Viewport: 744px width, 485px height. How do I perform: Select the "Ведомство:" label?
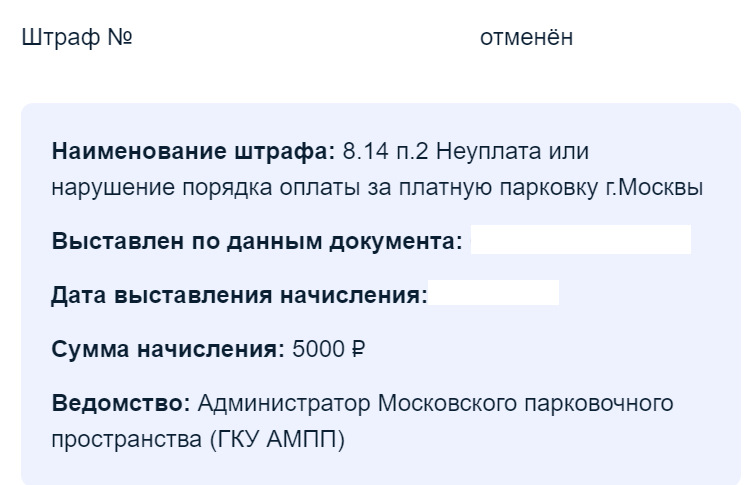(121, 403)
